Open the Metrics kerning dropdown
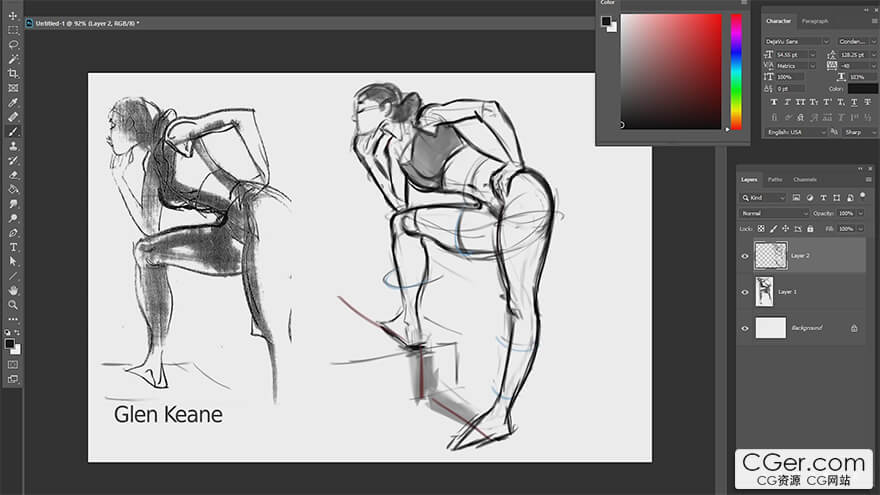Image resolution: width=880 pixels, height=495 pixels. [x=812, y=66]
